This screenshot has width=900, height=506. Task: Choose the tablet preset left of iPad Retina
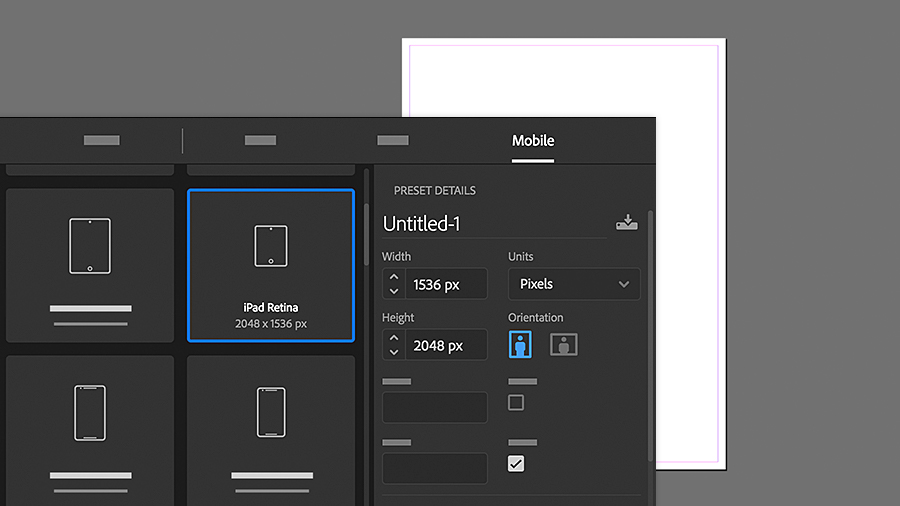tap(90, 265)
